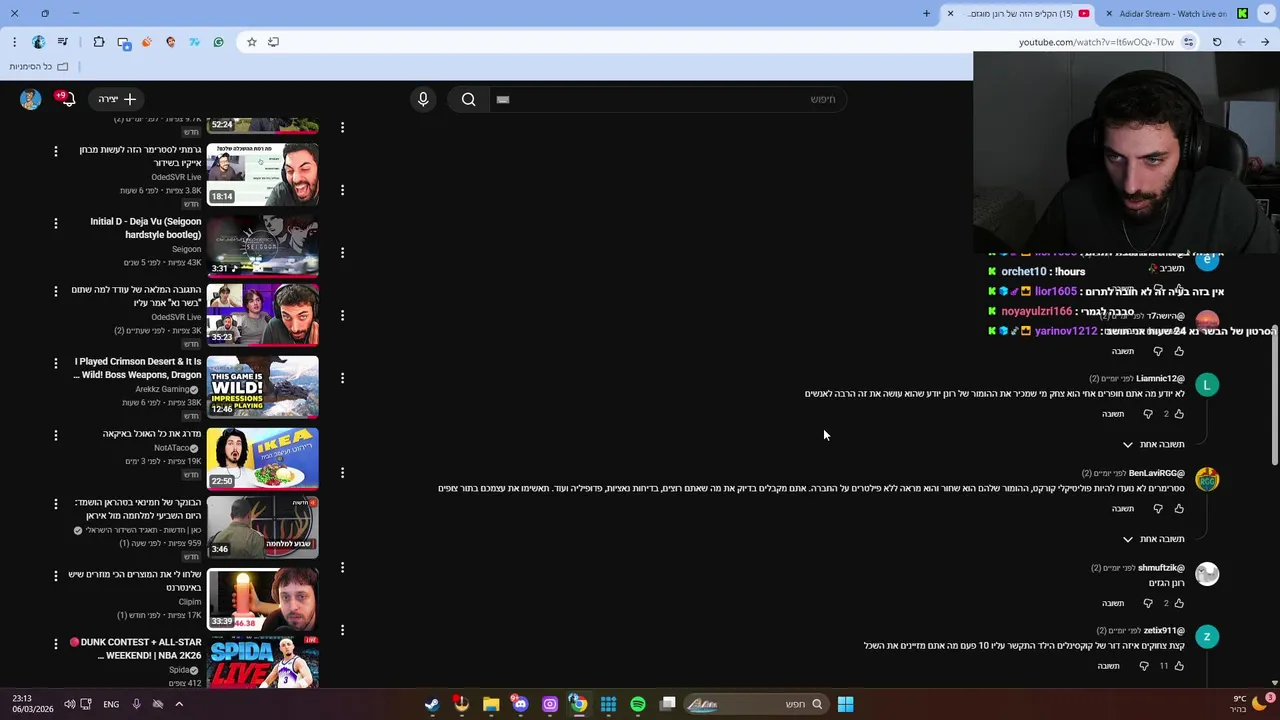Open options menu for Crimson Desert video
Image resolution: width=1280 pixels, height=720 pixels.
[56, 363]
